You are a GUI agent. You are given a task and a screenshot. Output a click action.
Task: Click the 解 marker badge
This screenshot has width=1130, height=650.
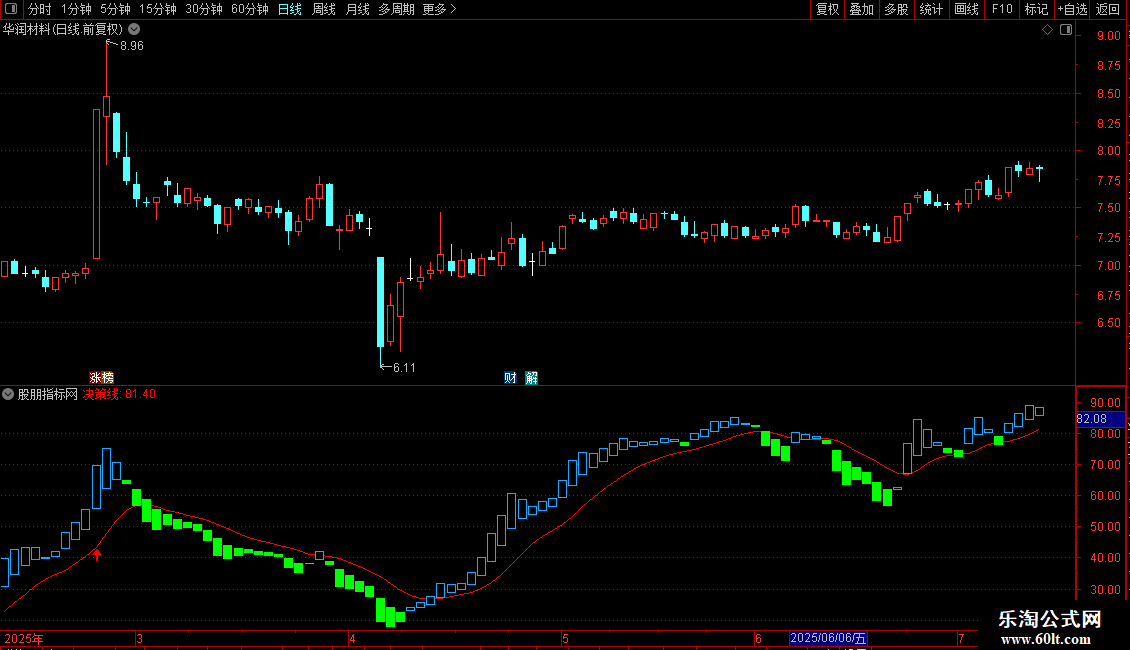click(531, 378)
